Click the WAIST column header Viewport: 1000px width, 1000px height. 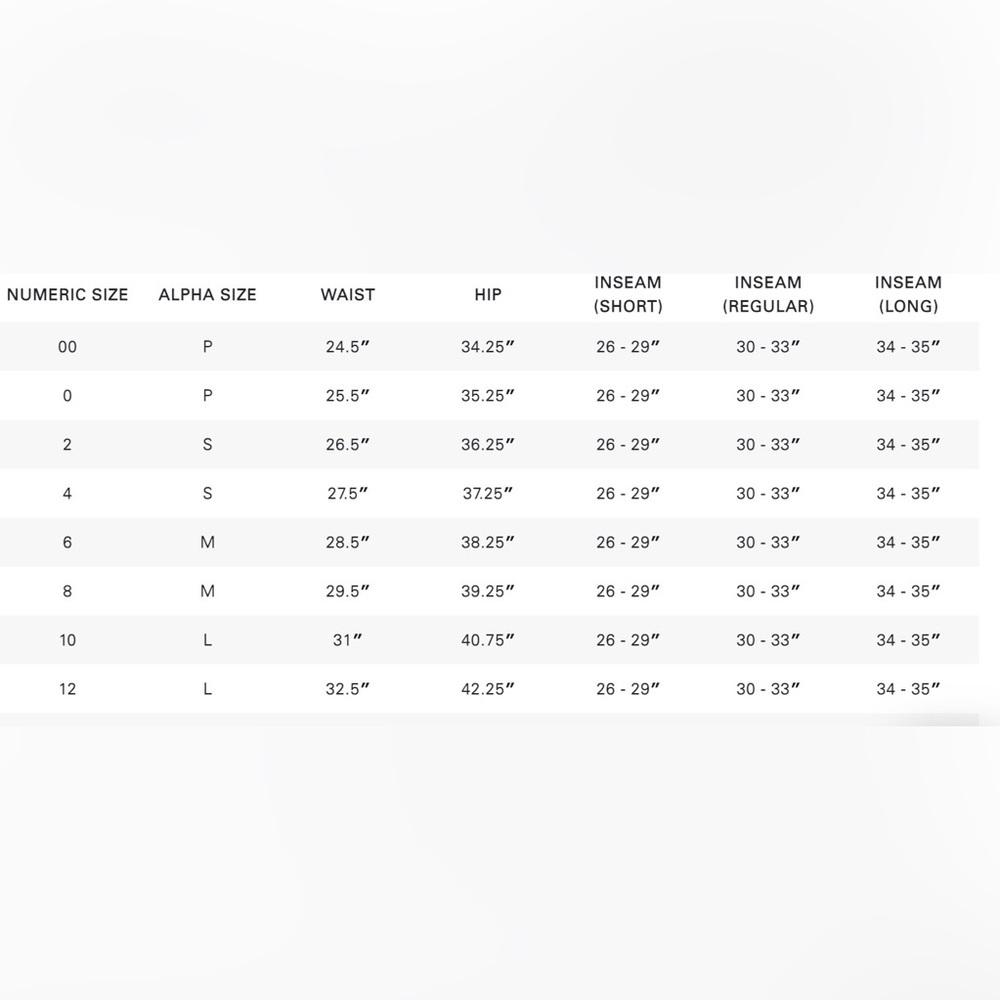point(348,294)
